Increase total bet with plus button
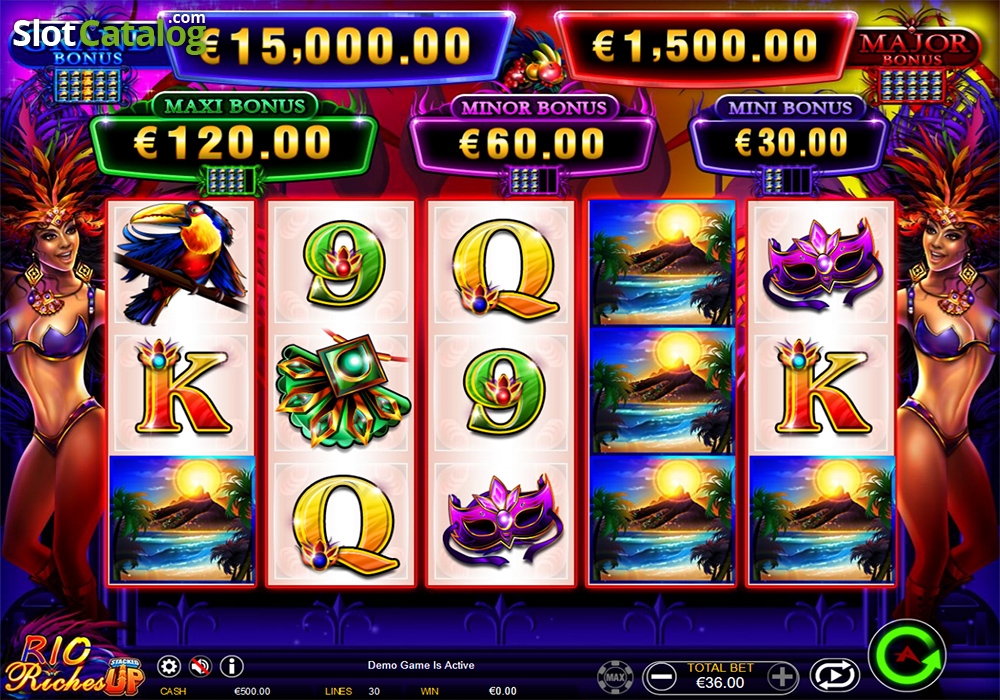The width and height of the screenshot is (1000, 700). point(783,676)
